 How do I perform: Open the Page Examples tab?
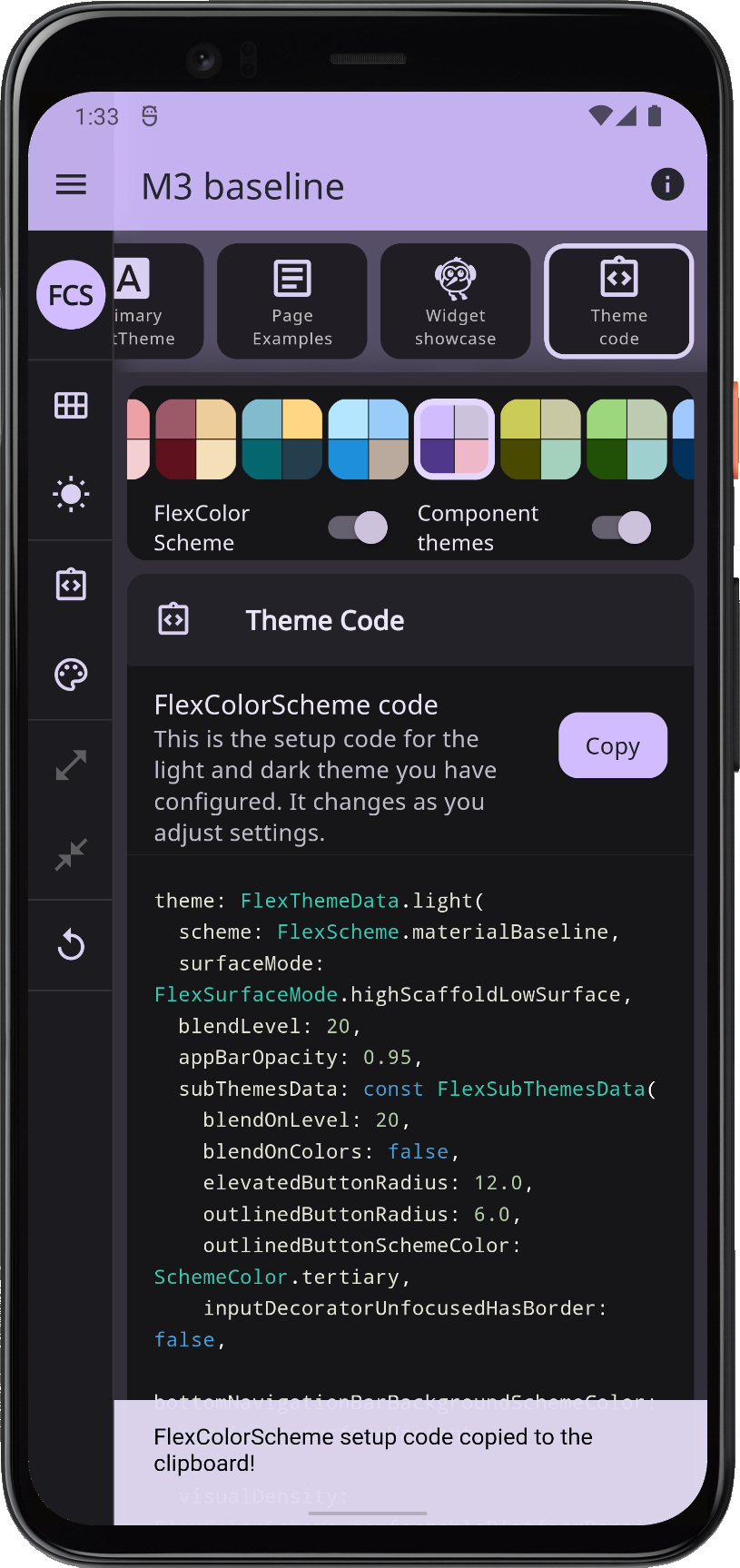(x=292, y=301)
